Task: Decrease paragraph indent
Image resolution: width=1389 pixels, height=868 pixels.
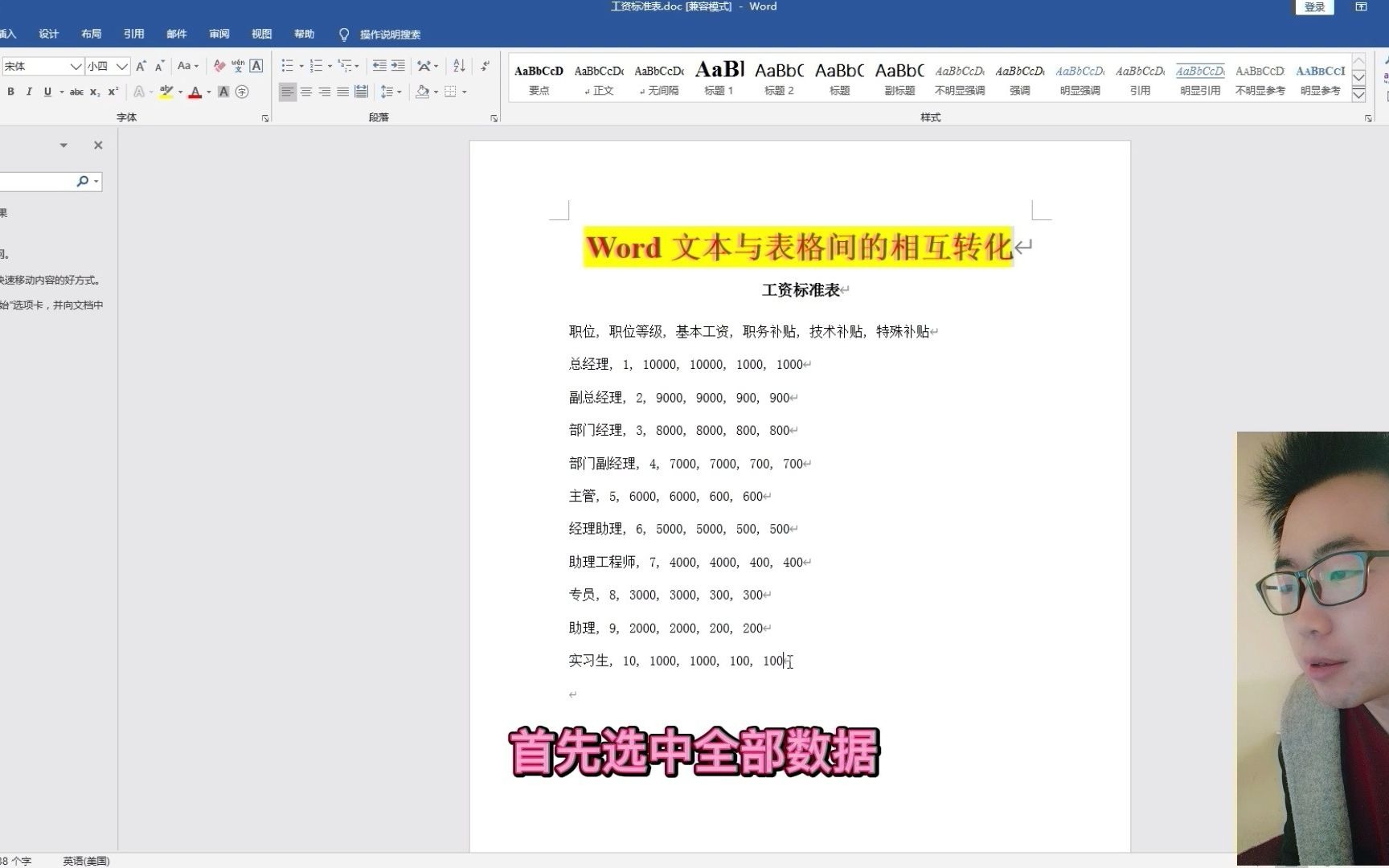Action: (x=379, y=66)
